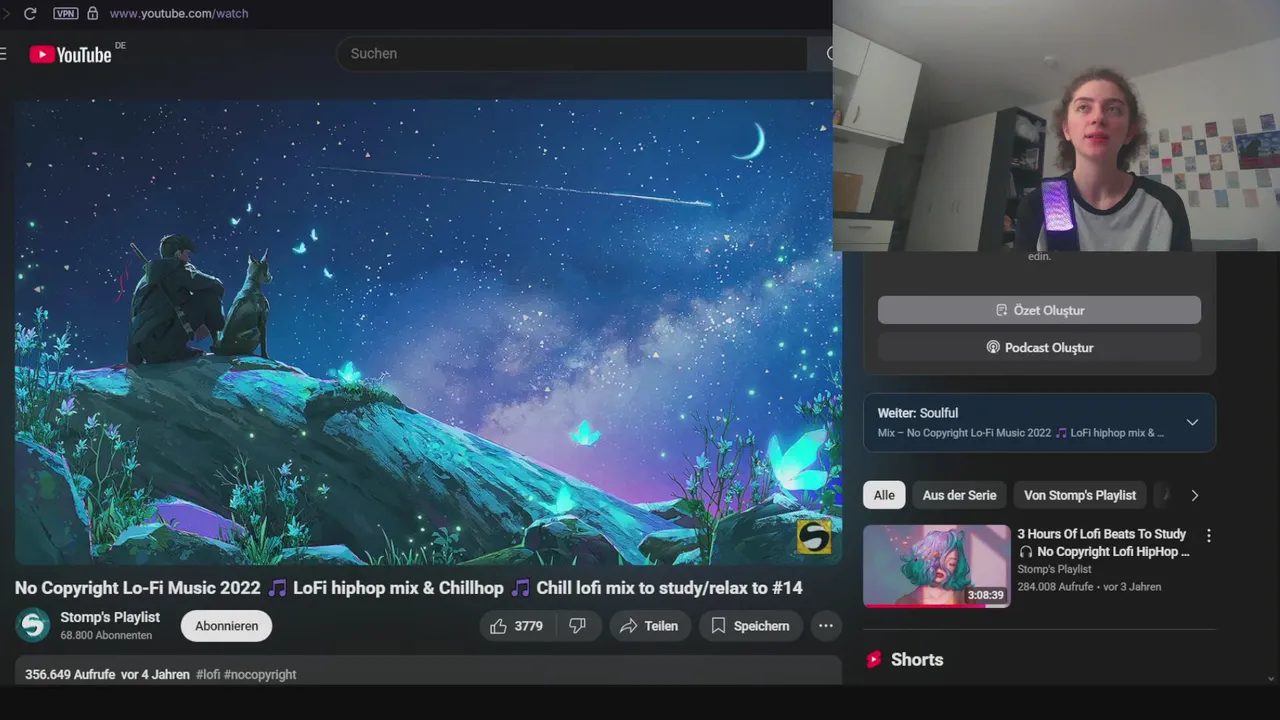This screenshot has width=1280, height=720.
Task: Open 3 Hours Of Lofi Beats title
Action: [1103, 543]
